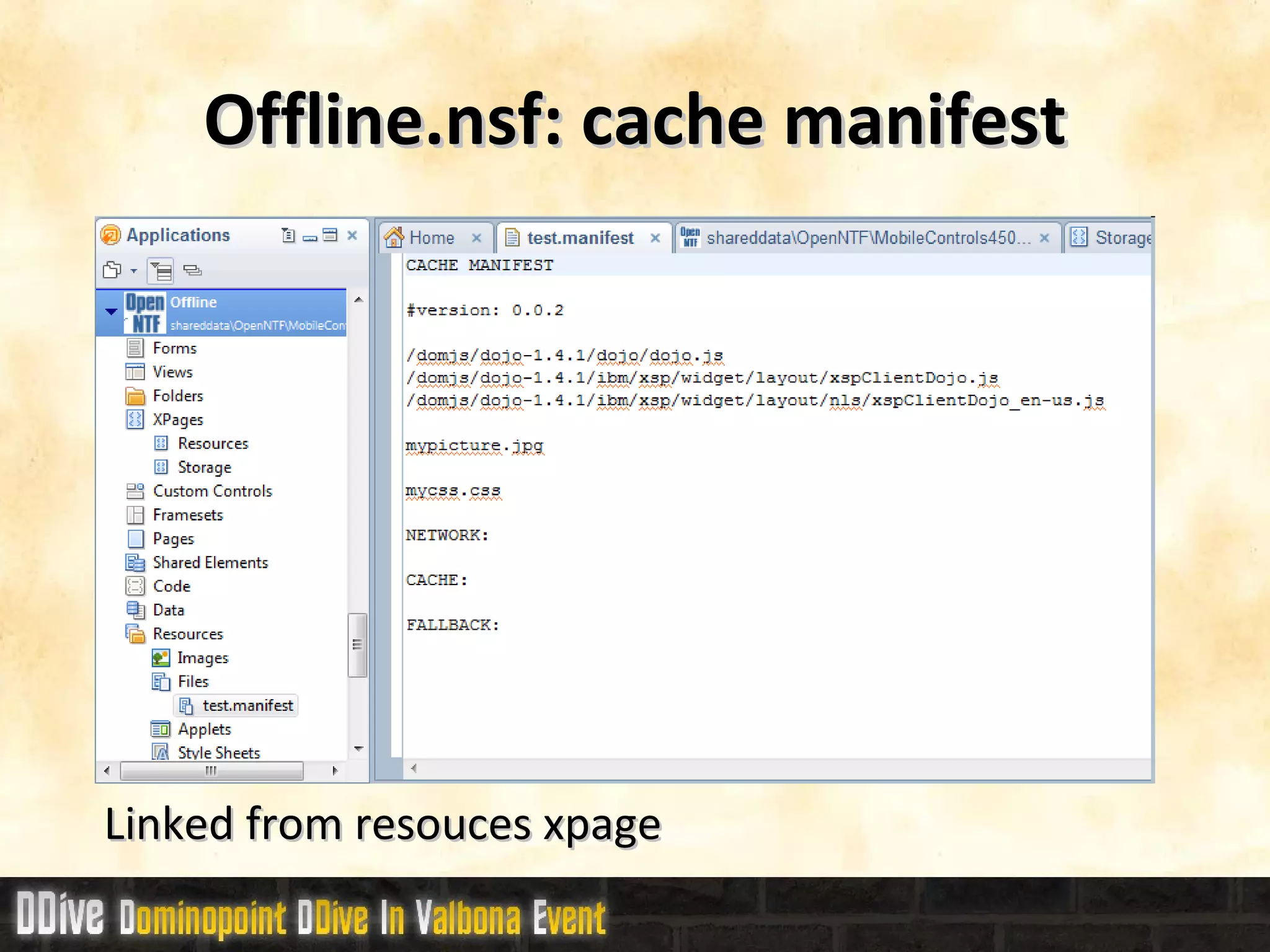Open the Applets resource category
This screenshot has width=1270, height=952.
point(204,729)
